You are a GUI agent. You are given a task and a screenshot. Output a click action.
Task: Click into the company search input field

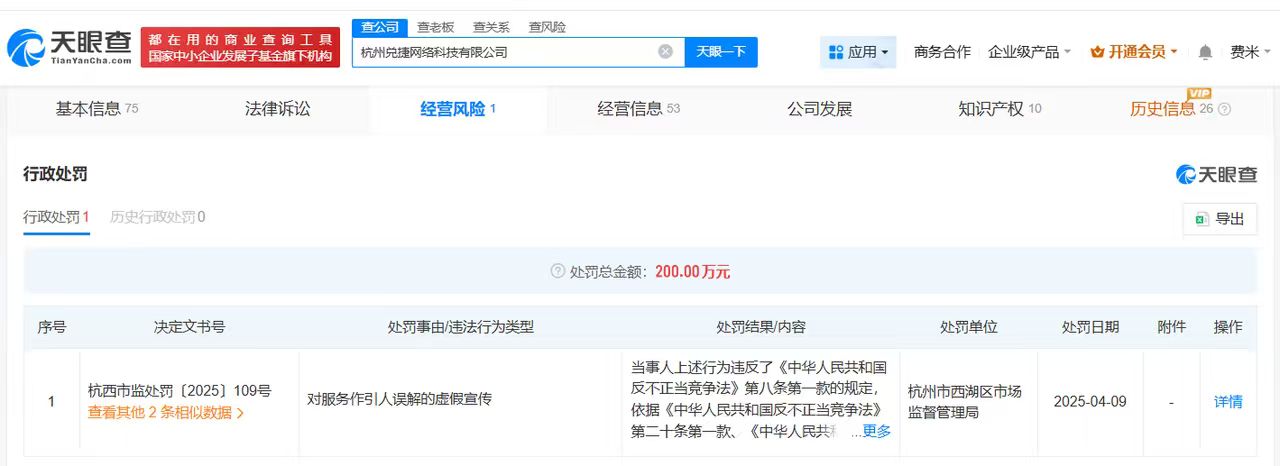505,52
